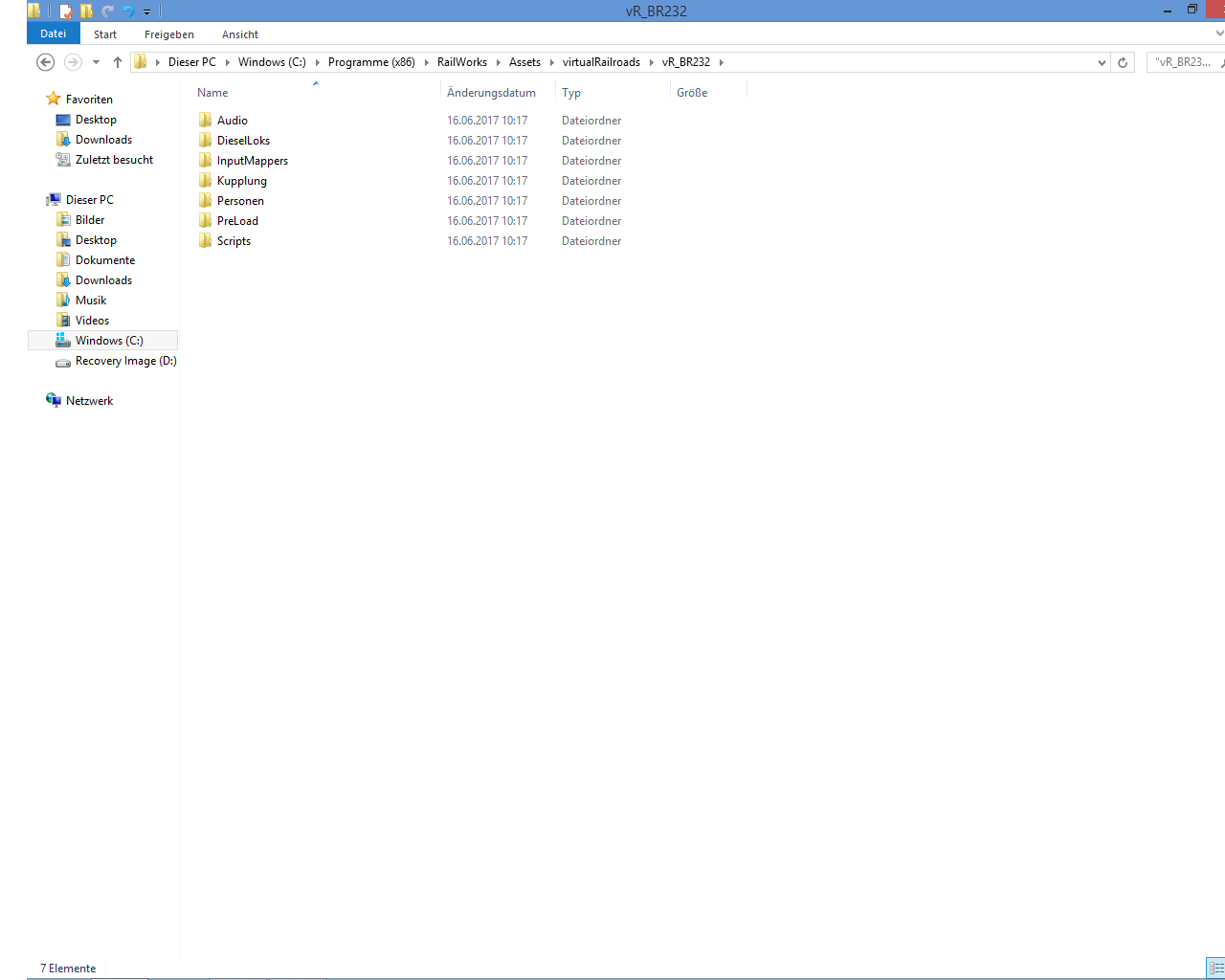This screenshot has width=1225, height=980.
Task: Click the Personen folder icon
Action: click(x=206, y=201)
